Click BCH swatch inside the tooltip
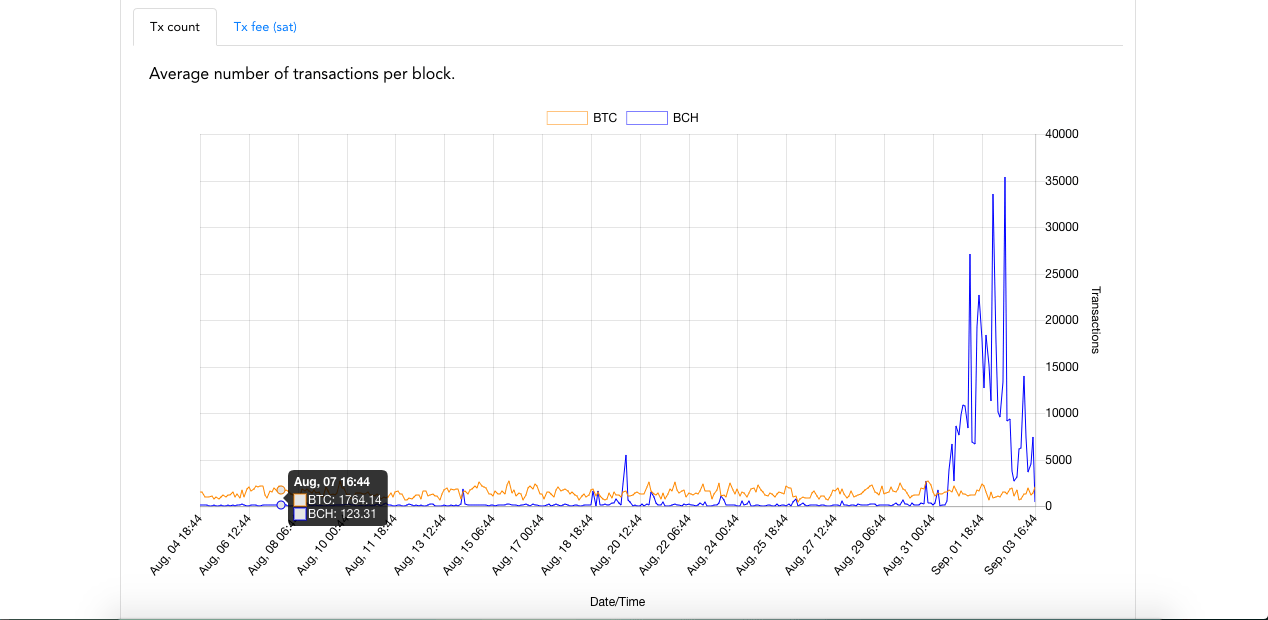 pyautogui.click(x=300, y=514)
